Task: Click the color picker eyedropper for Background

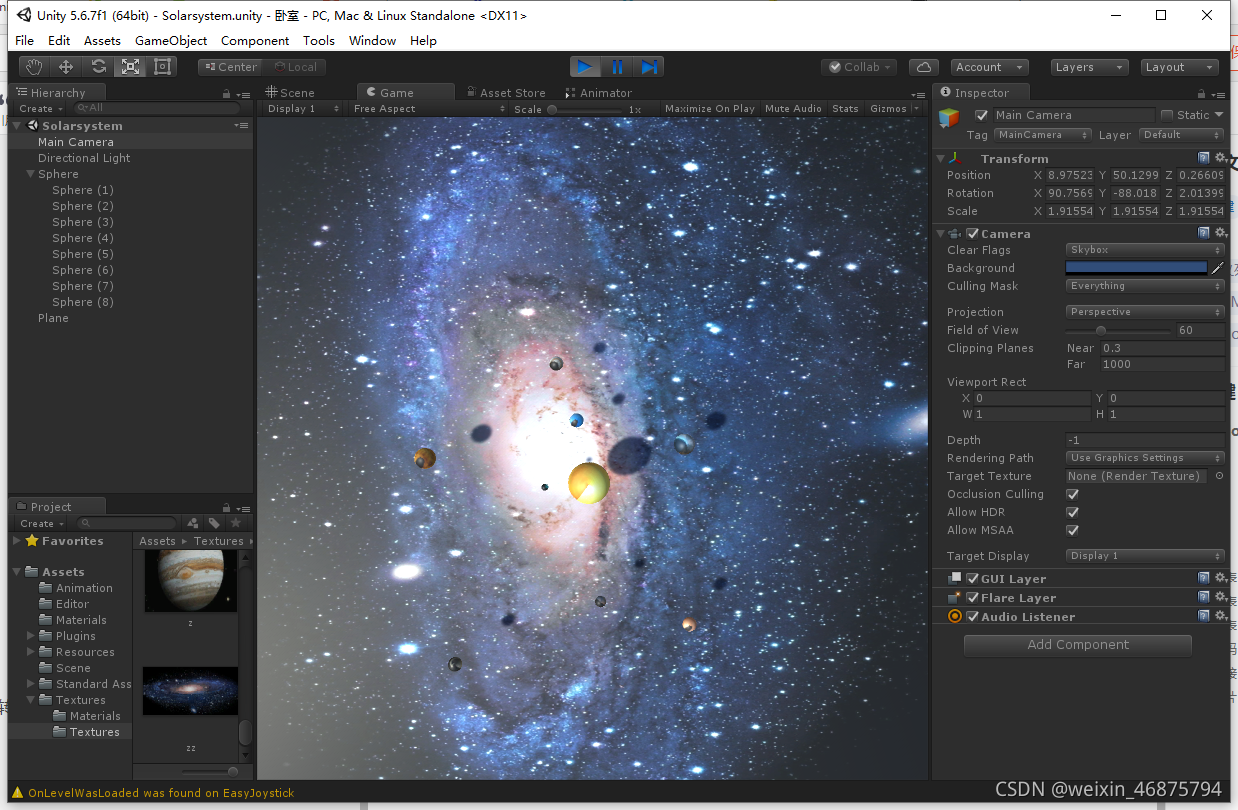Action: pyautogui.click(x=1217, y=268)
